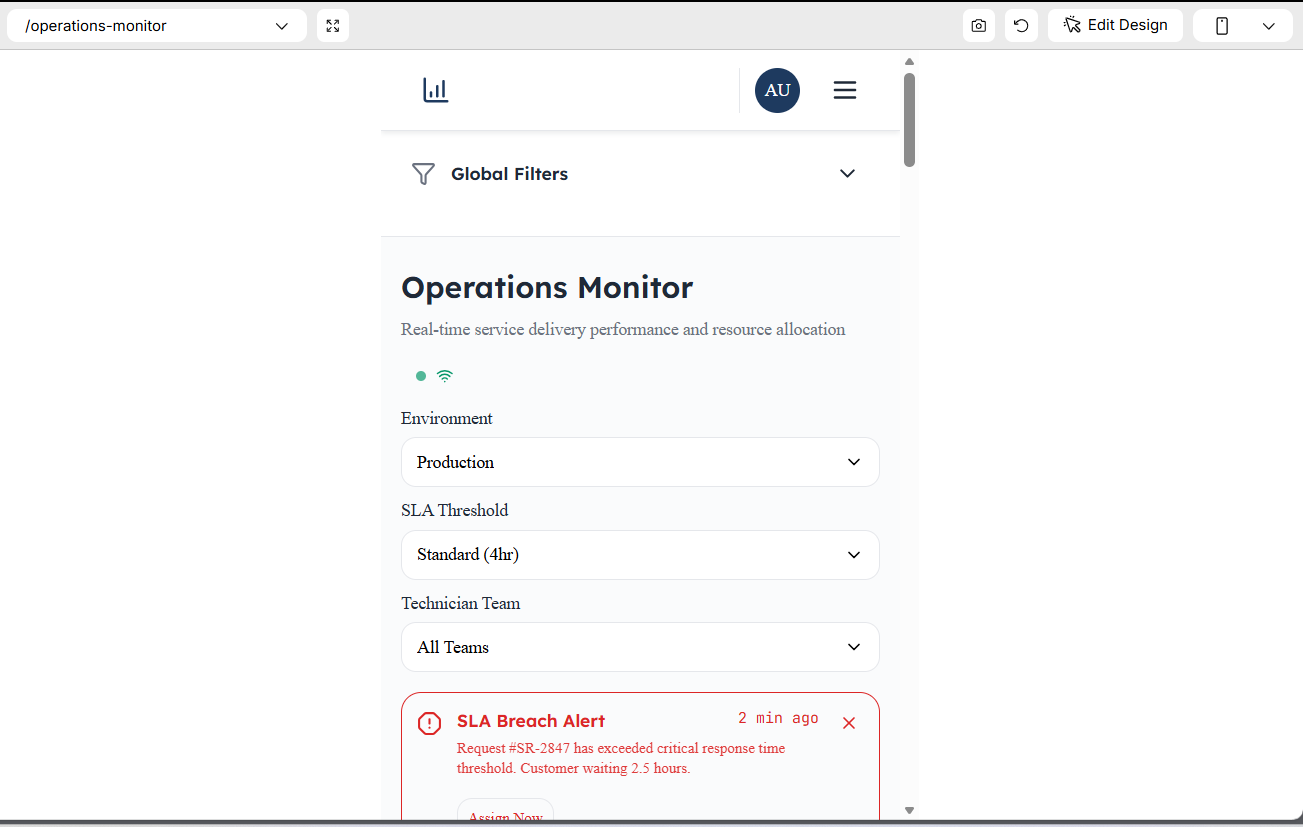Image resolution: width=1303 pixels, height=827 pixels.
Task: Click the '2 min ago' timestamp
Action: pos(778,718)
